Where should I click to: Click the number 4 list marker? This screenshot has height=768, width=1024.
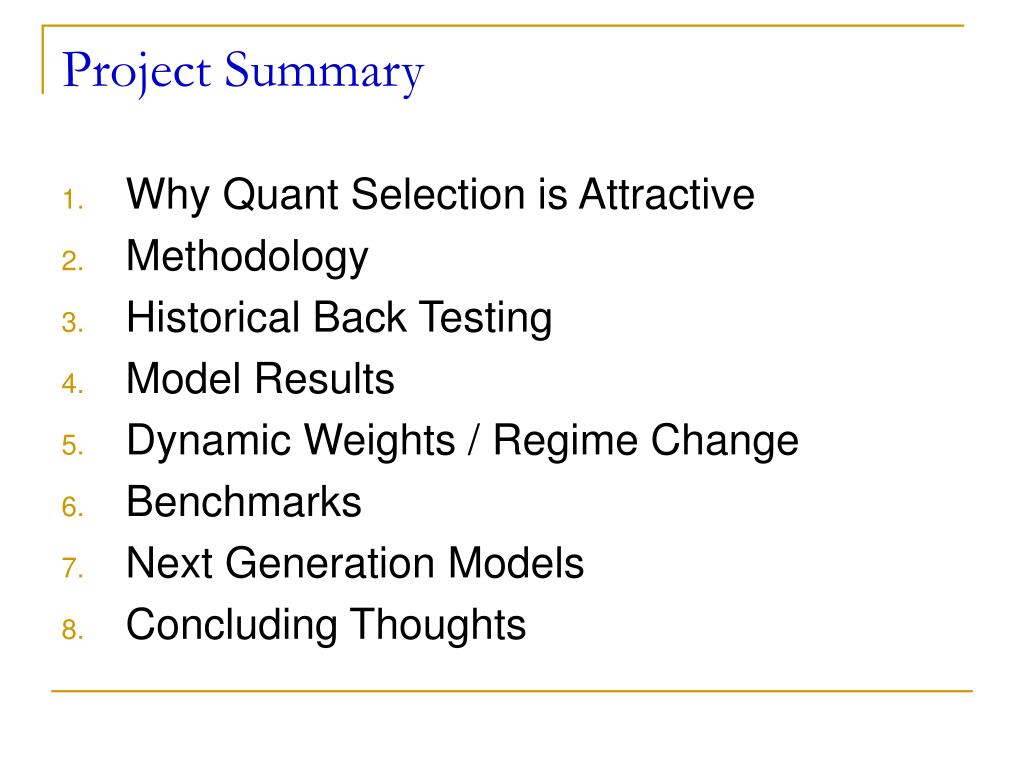pyautogui.click(x=72, y=383)
